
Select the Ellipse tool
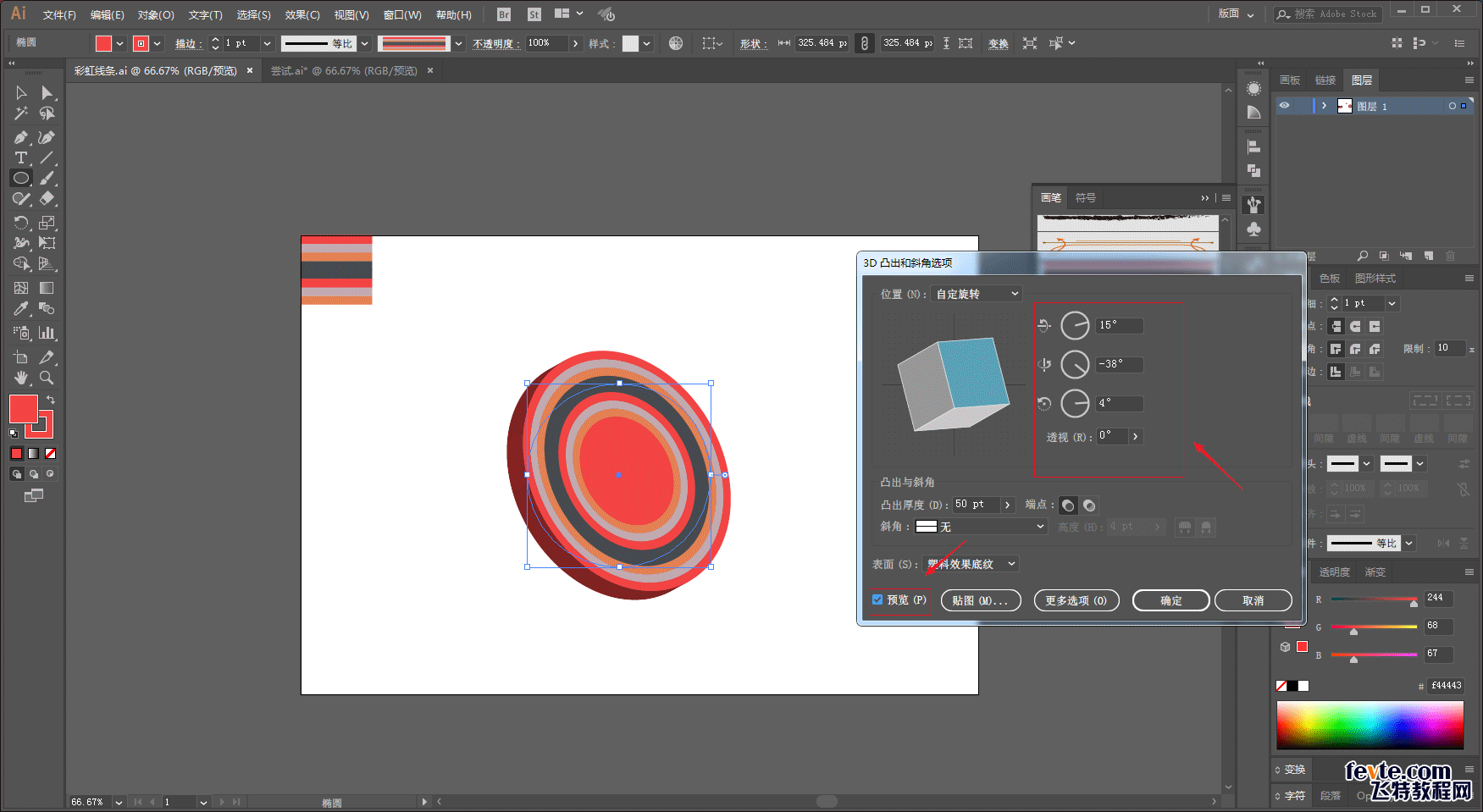coord(20,179)
